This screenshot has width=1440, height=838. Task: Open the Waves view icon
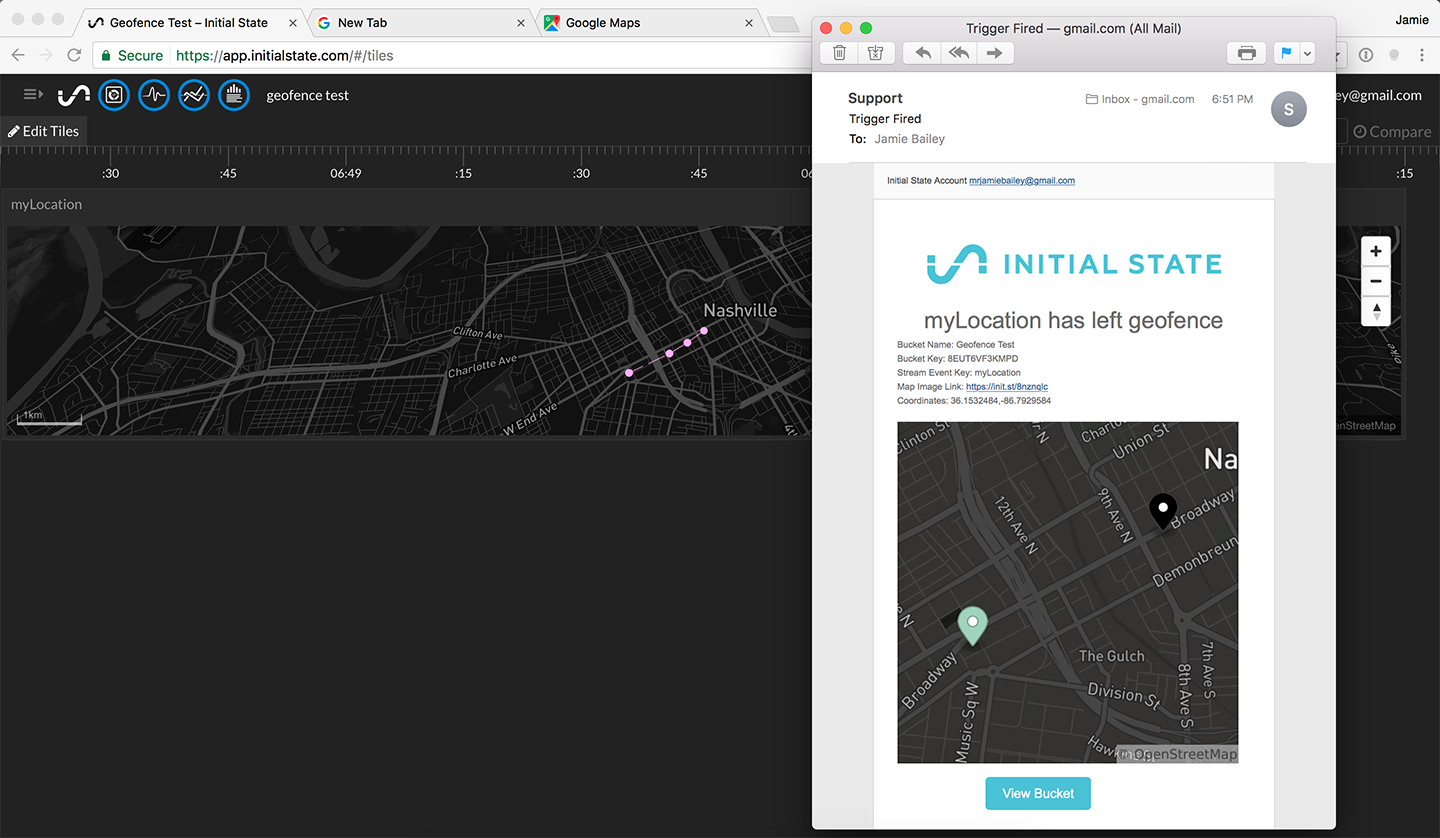[154, 95]
